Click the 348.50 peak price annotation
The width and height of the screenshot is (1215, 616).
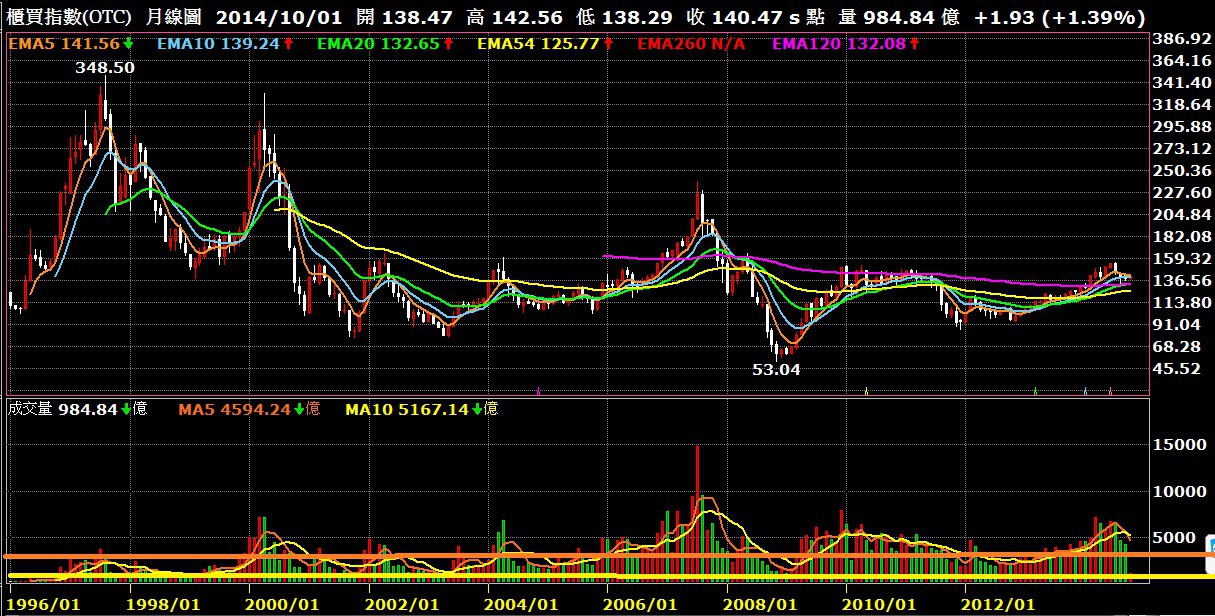point(105,66)
